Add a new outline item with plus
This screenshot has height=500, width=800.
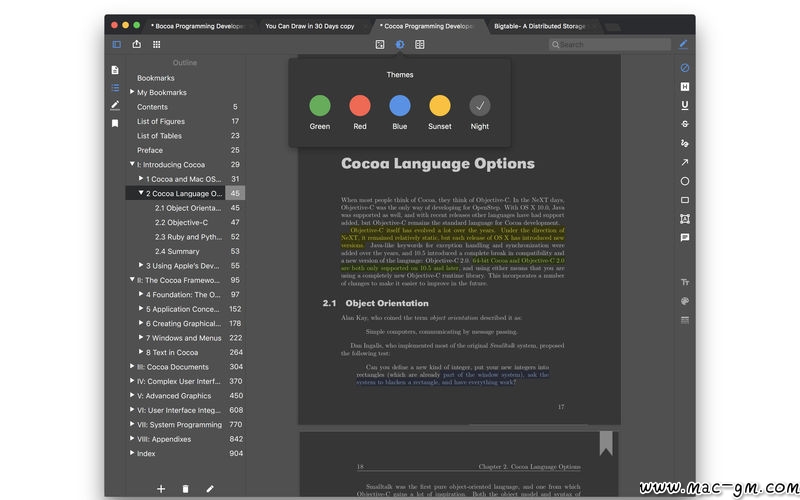point(161,489)
